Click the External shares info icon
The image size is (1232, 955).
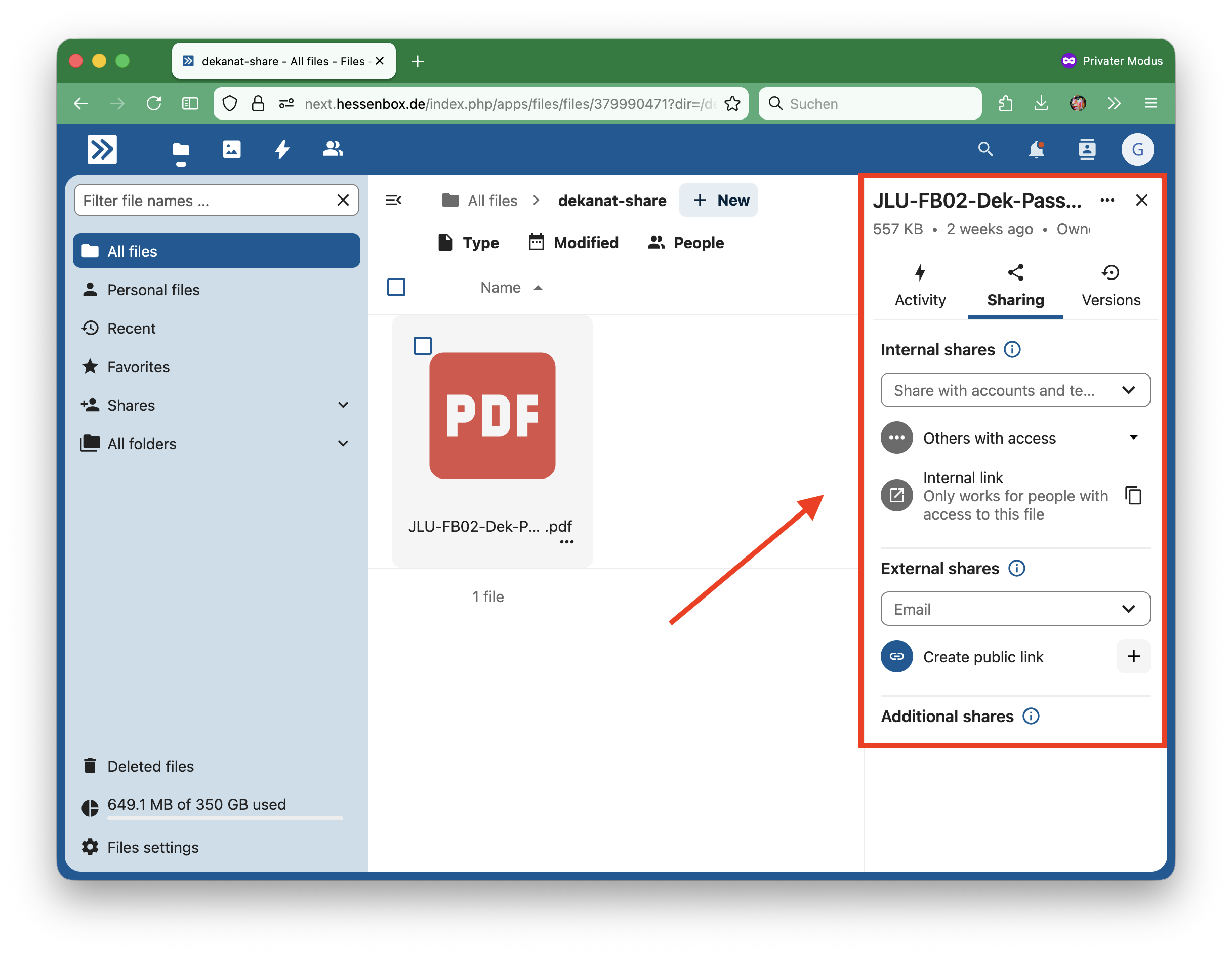tap(1016, 568)
